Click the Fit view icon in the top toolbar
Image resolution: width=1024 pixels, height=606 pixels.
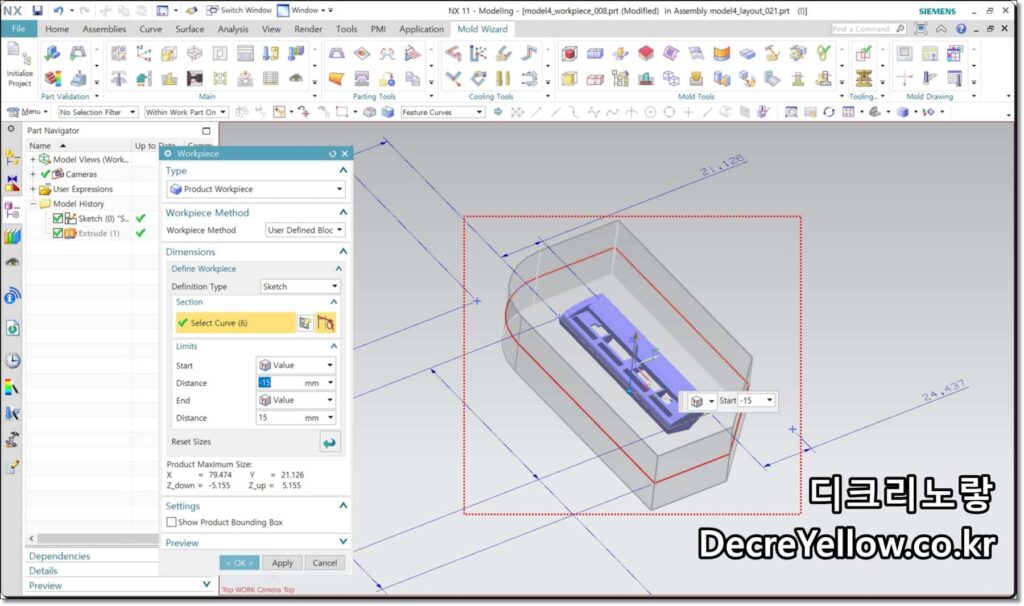tap(791, 112)
